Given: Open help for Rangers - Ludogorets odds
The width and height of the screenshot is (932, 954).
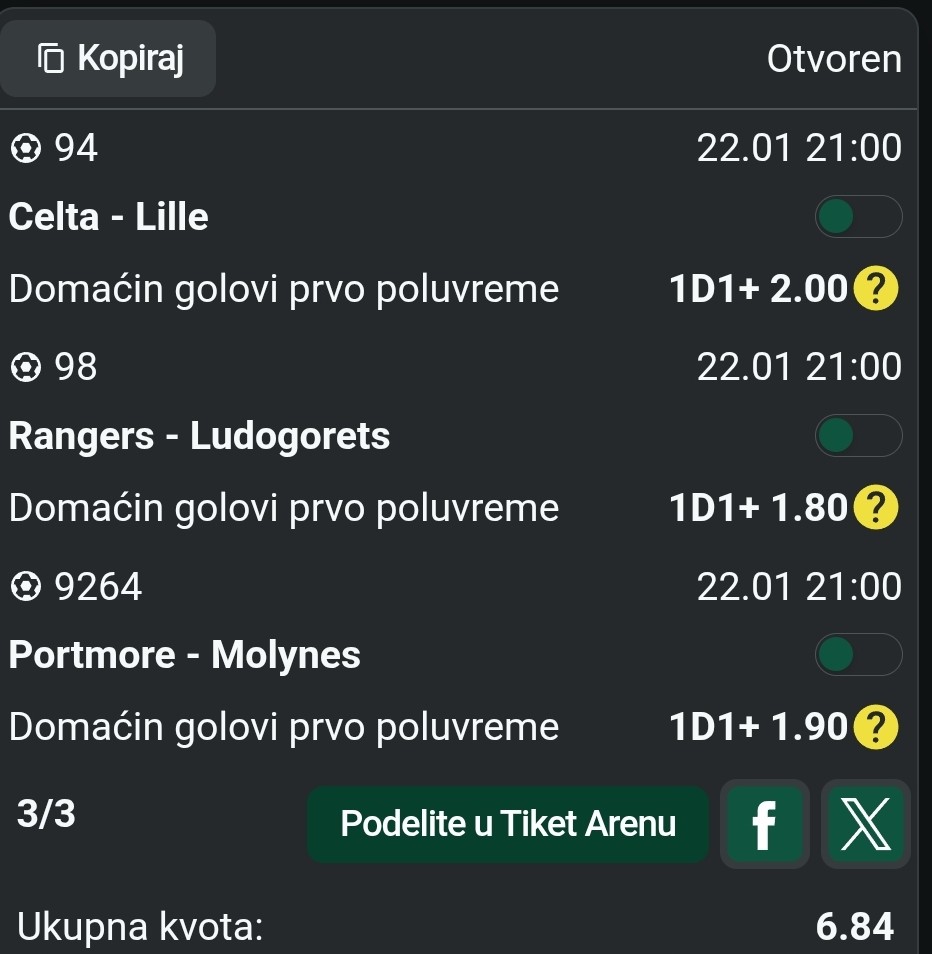Looking at the screenshot, I should click(x=877, y=509).
